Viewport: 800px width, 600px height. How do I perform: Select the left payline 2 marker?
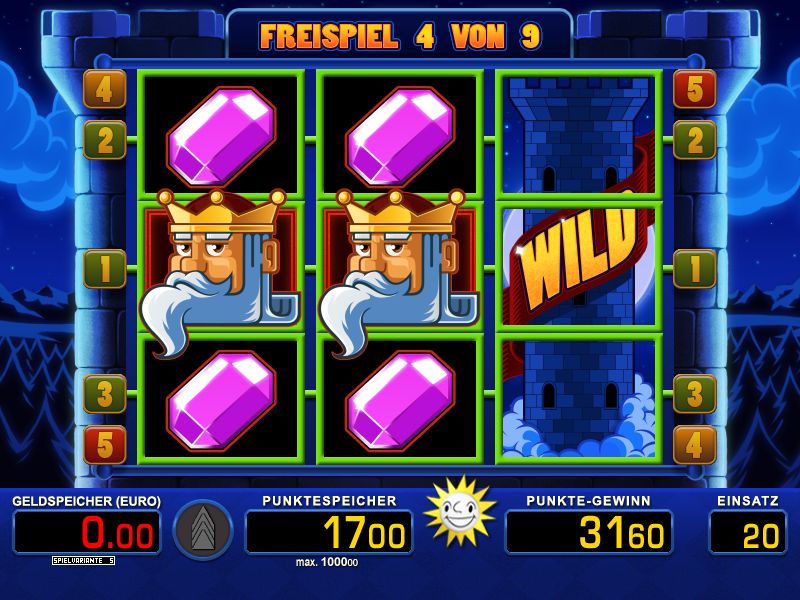pos(105,140)
